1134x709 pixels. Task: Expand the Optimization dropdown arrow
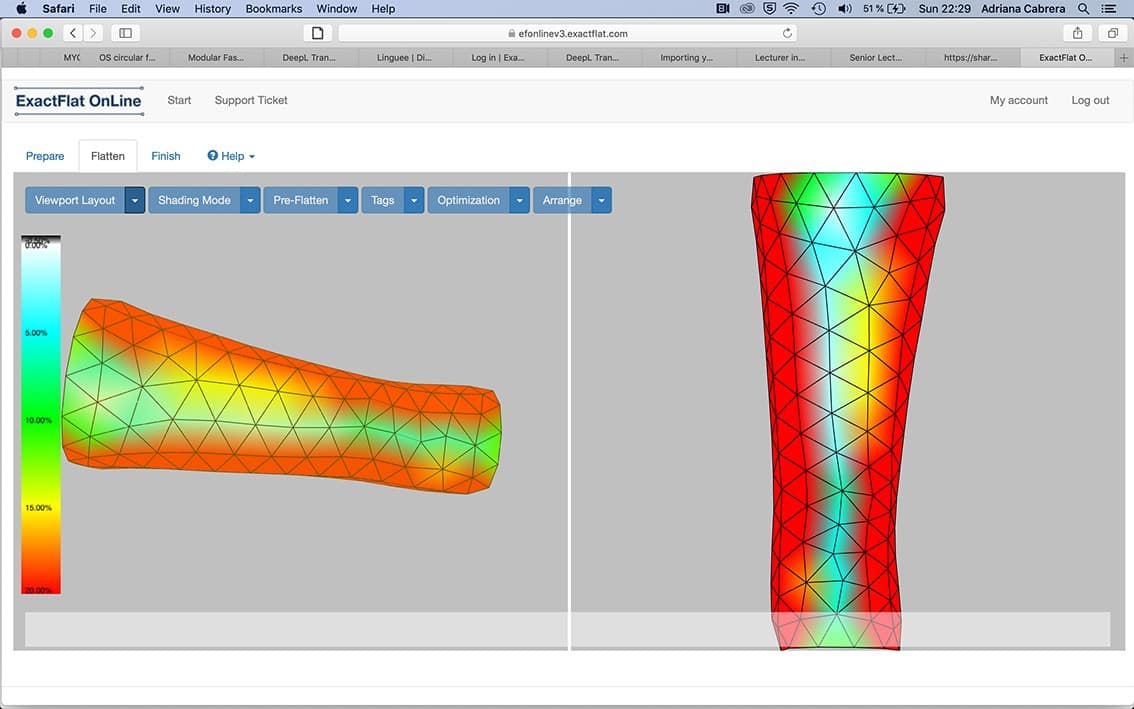[519, 200]
